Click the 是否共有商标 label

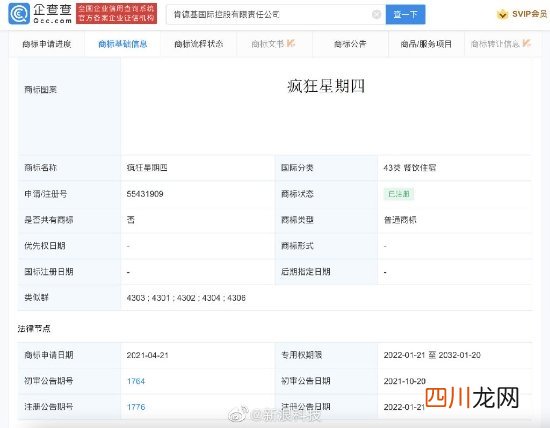click(x=49, y=220)
